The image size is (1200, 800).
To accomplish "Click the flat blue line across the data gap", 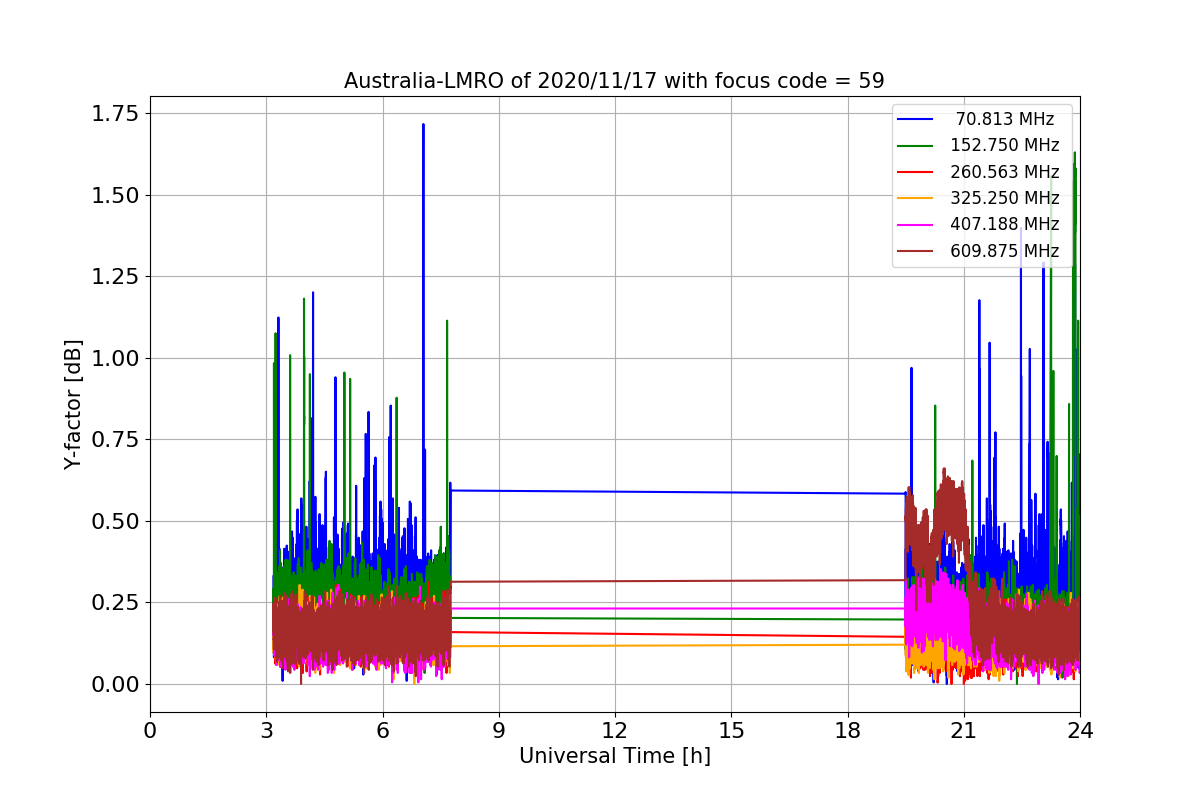I will click(678, 492).
